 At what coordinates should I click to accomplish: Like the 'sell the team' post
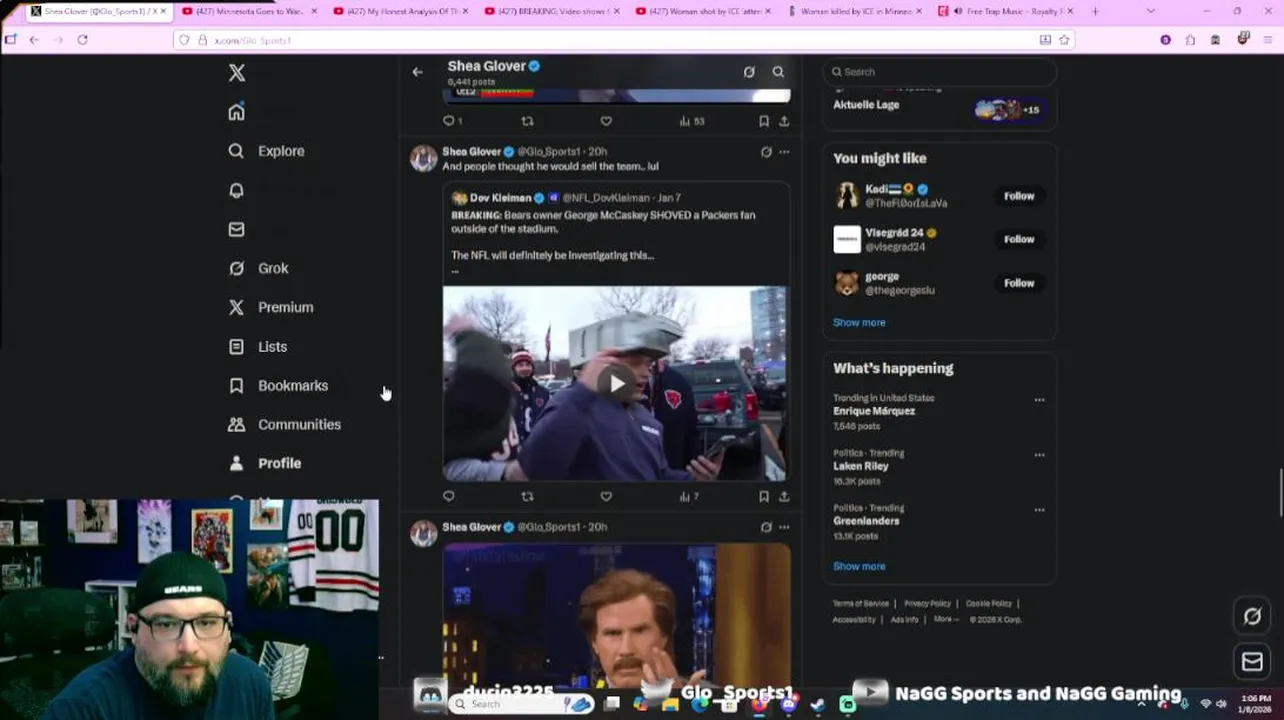point(606,496)
